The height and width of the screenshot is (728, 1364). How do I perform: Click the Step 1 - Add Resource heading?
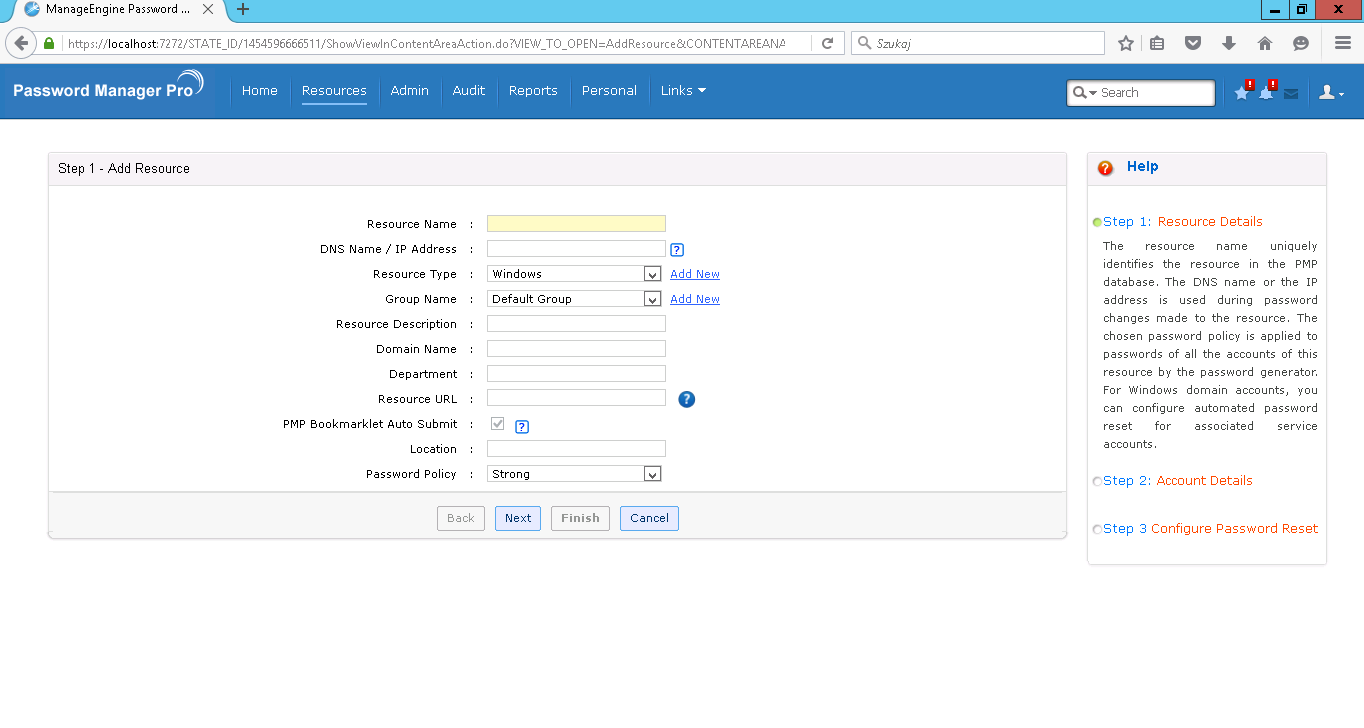pyautogui.click(x=124, y=168)
